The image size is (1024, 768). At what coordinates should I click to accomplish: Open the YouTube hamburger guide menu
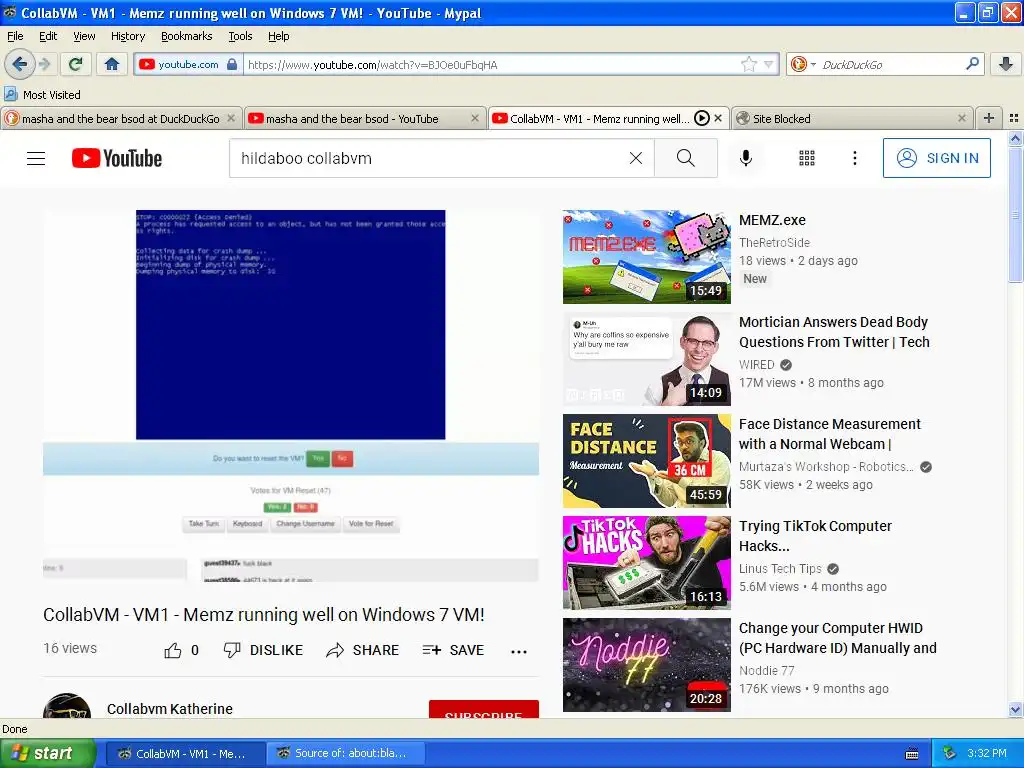36,158
